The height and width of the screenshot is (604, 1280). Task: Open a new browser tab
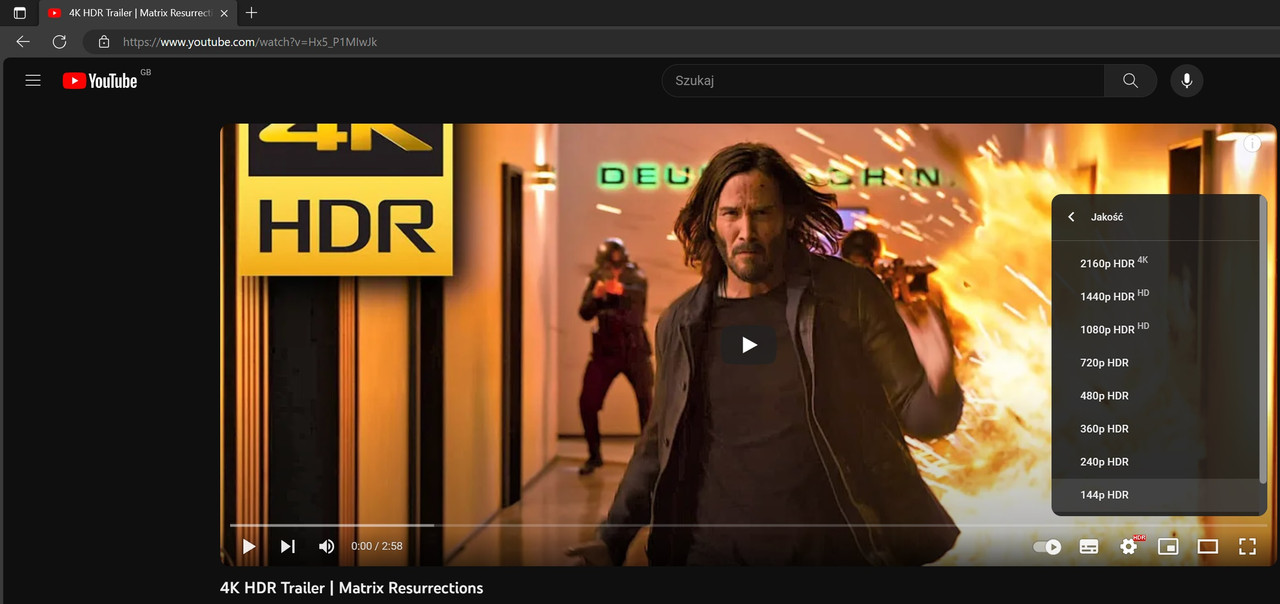point(251,13)
